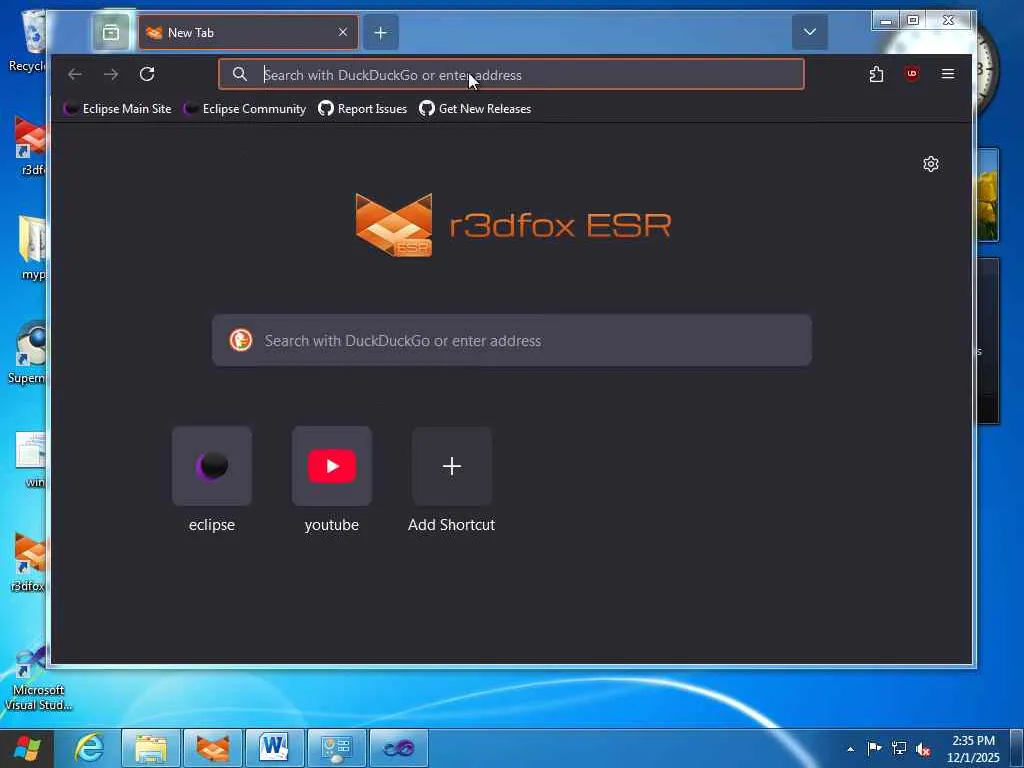This screenshot has height=768, width=1024.
Task: Click the r3dfox ESR logo
Action: click(x=513, y=225)
